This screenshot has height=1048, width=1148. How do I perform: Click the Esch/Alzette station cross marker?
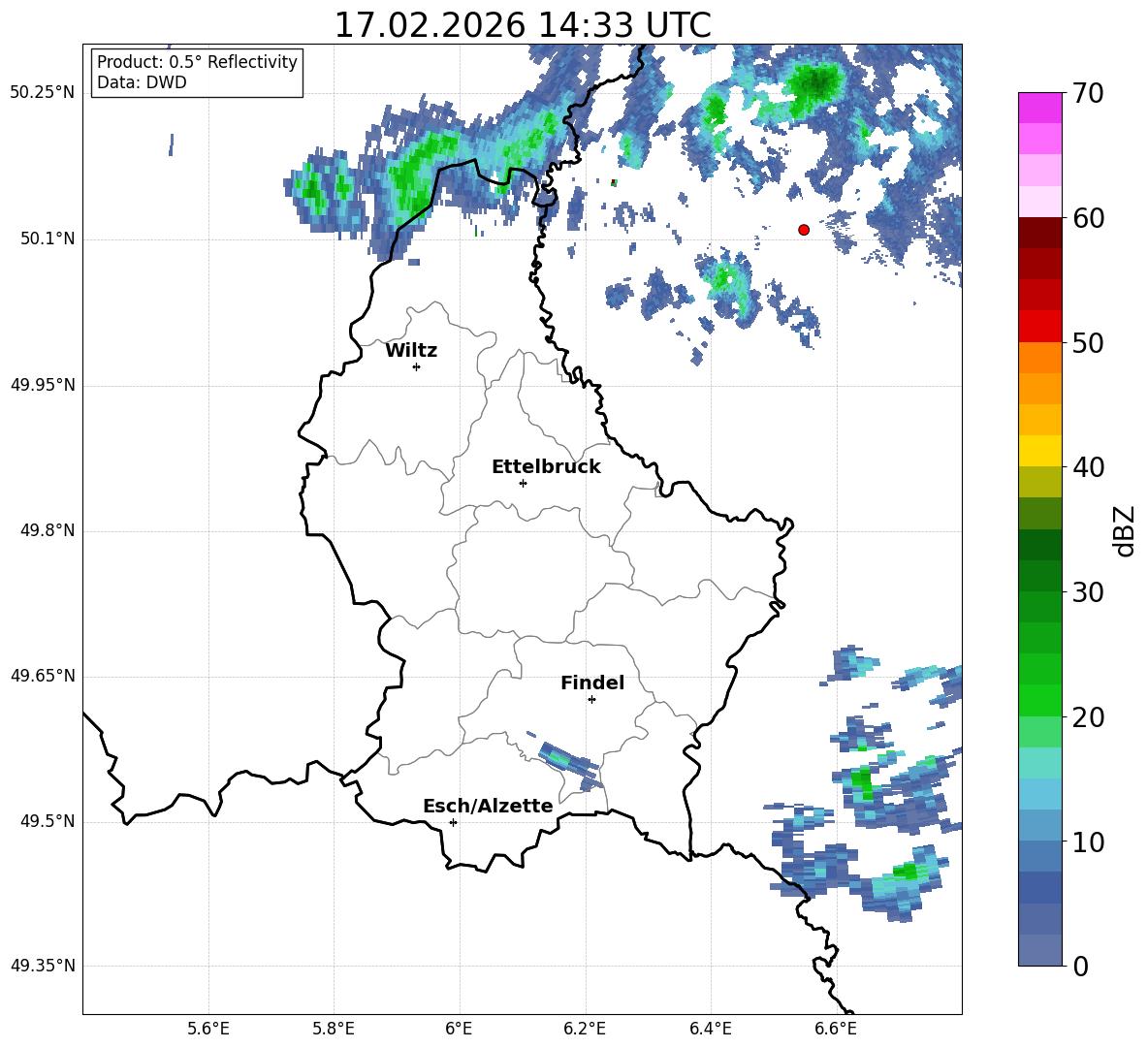453,822
